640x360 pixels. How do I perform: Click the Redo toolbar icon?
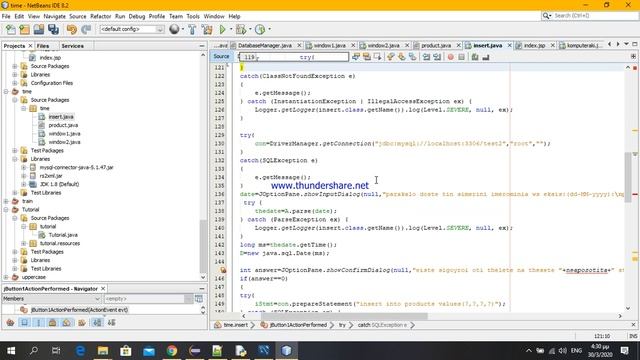click(86, 29)
